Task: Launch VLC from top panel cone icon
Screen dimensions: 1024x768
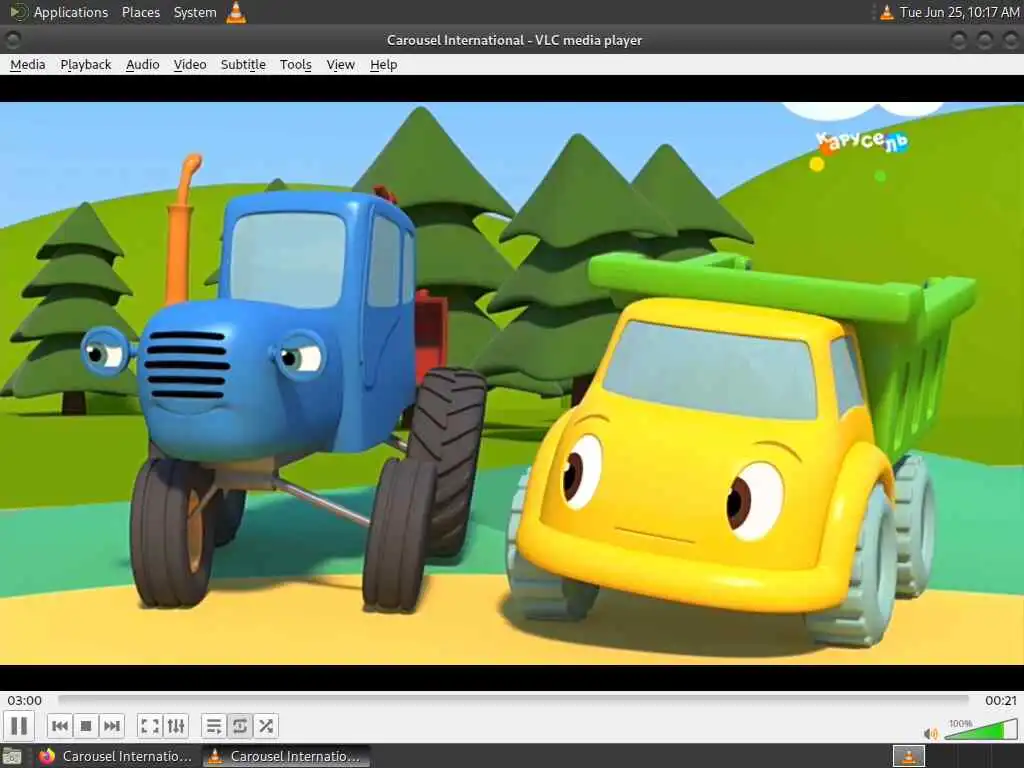Action: pos(236,12)
